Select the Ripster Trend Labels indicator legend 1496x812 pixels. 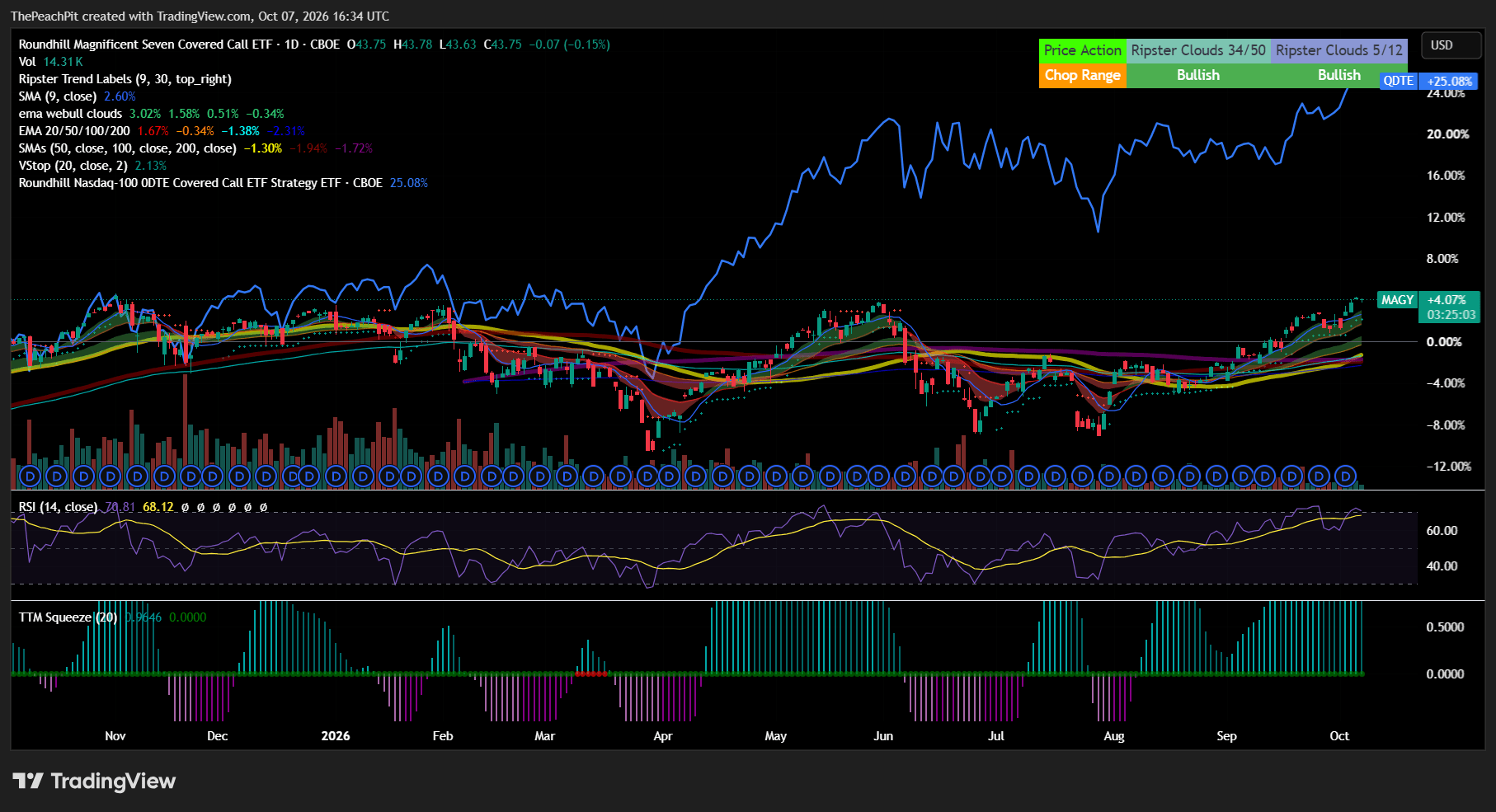125,79
